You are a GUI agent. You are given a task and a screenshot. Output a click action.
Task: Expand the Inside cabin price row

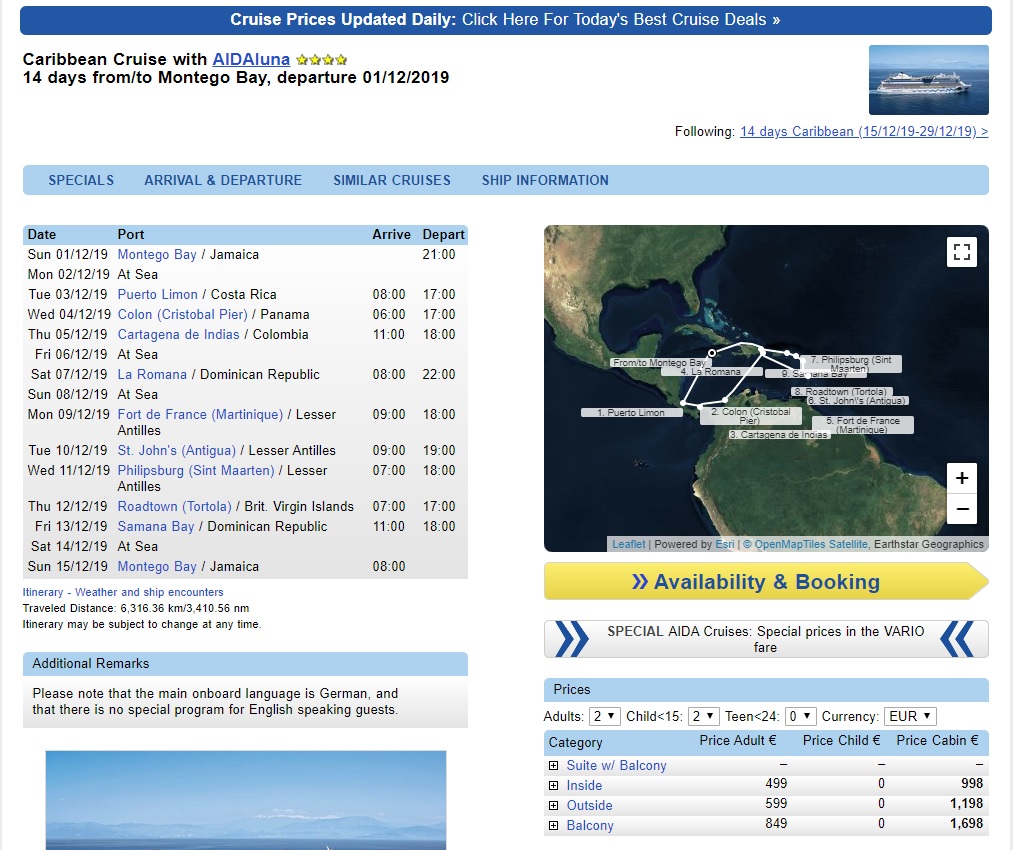[x=553, y=785]
